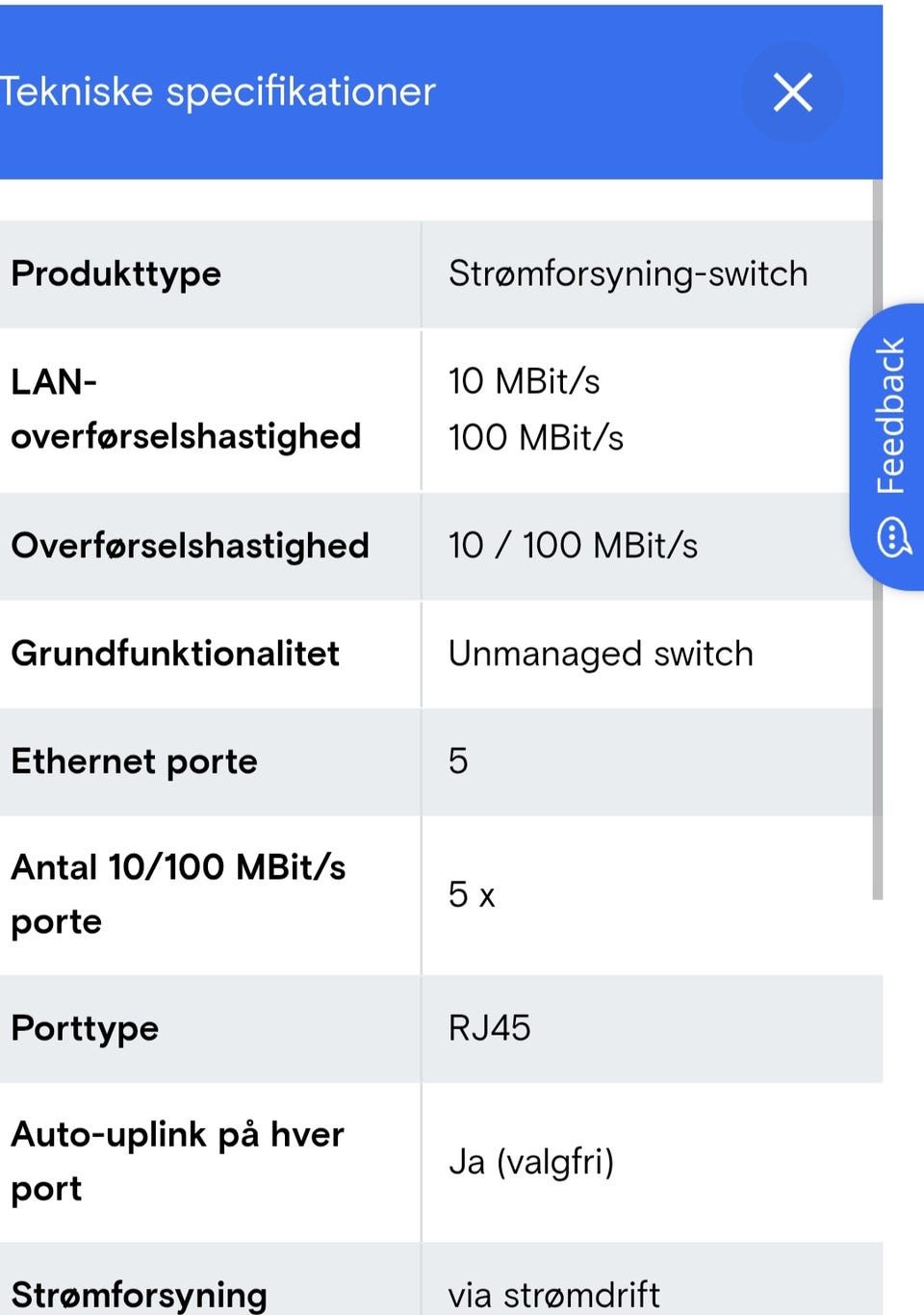924x1315 pixels.
Task: Click the Feedback speech bubble icon
Action: tap(892, 537)
